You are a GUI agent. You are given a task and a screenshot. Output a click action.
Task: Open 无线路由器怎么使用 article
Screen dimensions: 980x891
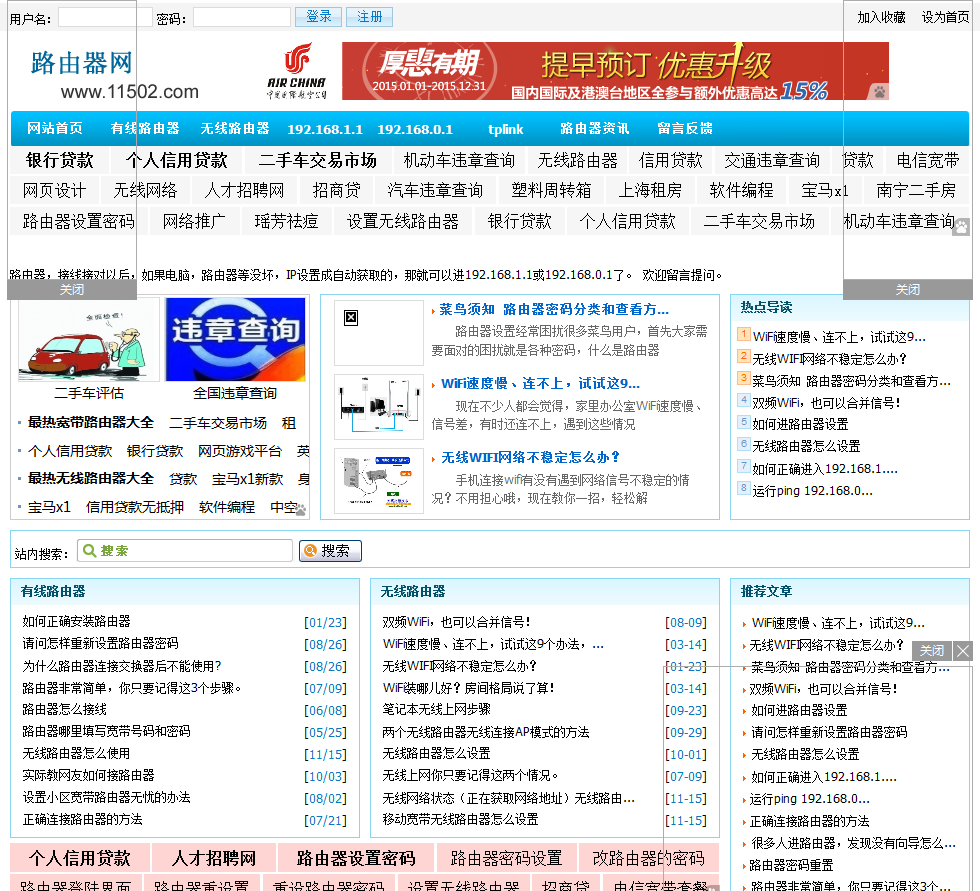point(76,753)
